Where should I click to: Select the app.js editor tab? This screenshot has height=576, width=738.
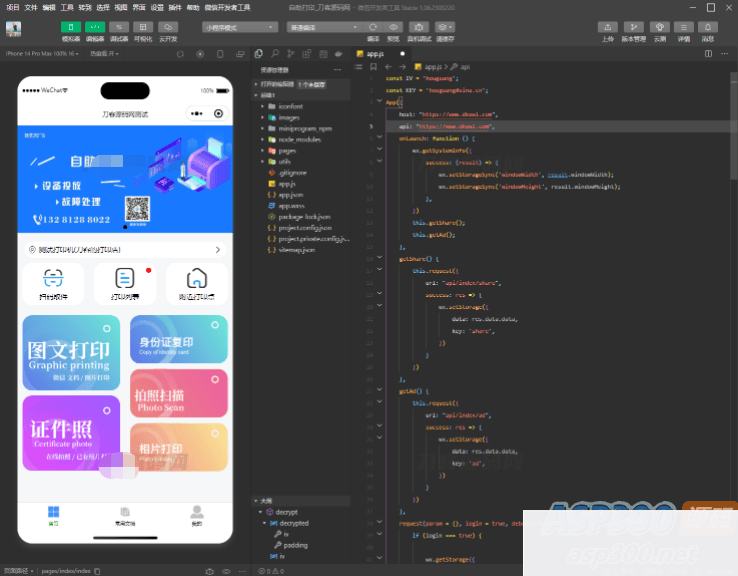pos(375,54)
